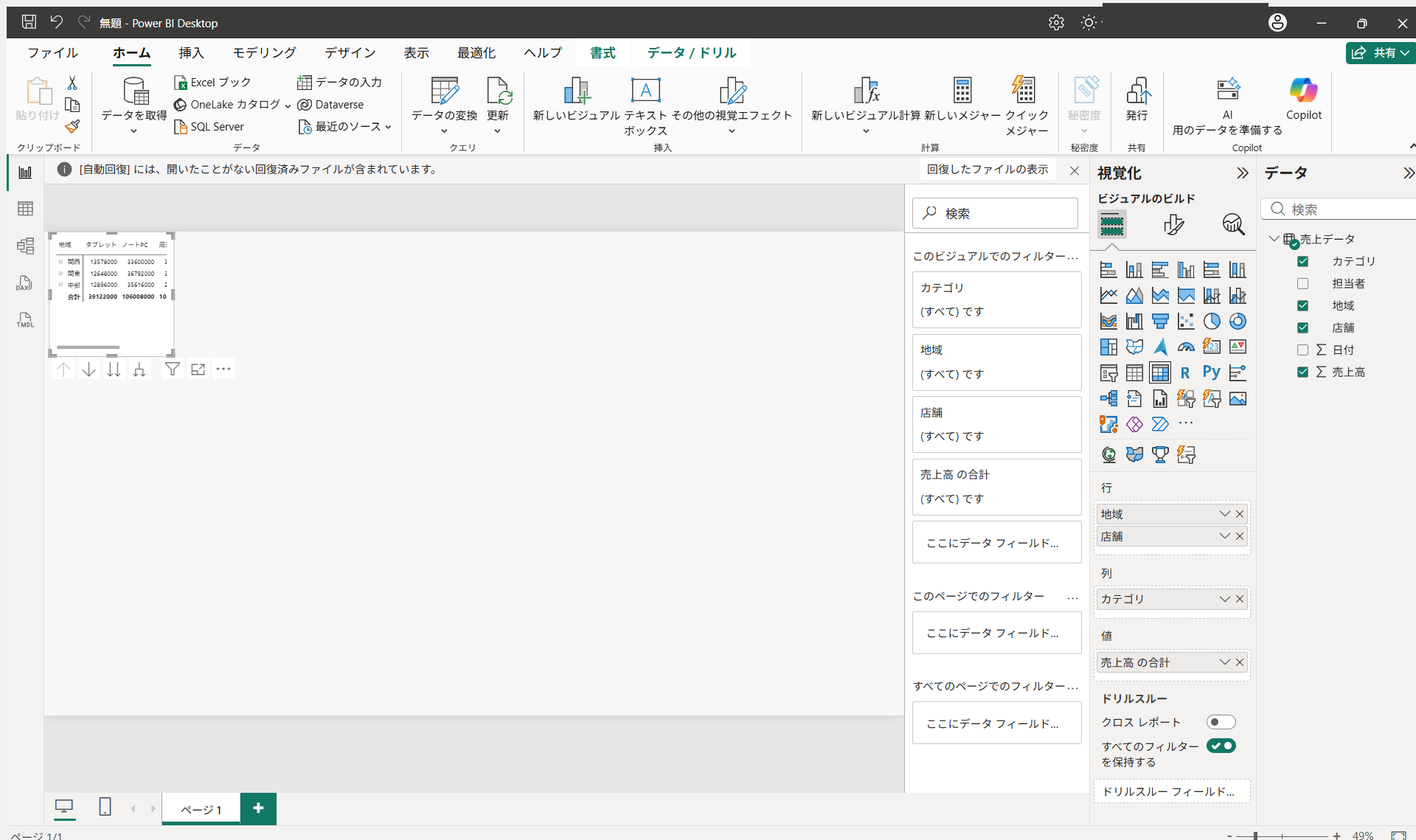
Task: Open dropdown for カテゴリ in 列 well
Action: tap(1224, 599)
